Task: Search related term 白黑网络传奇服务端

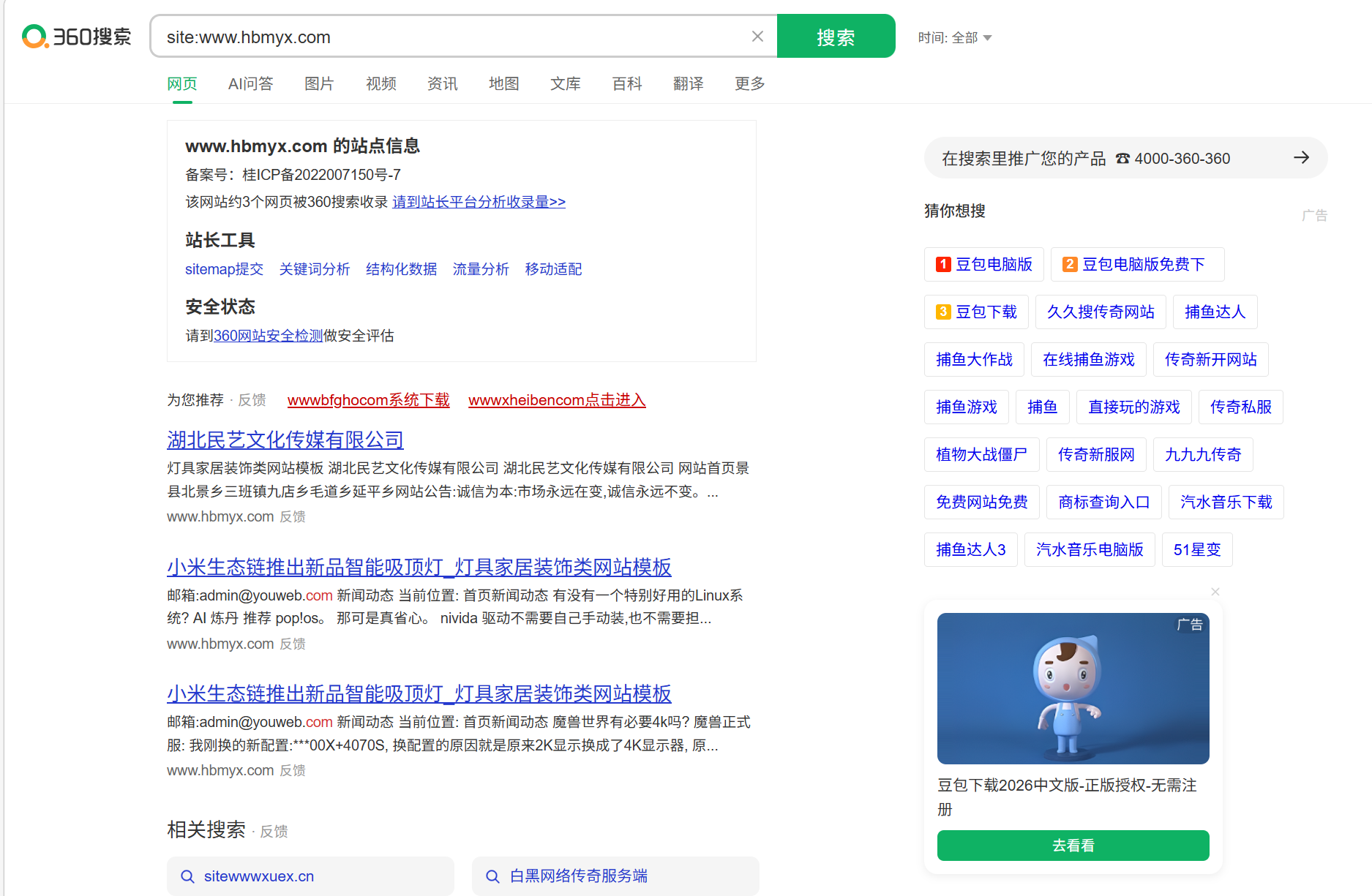Action: [x=615, y=876]
